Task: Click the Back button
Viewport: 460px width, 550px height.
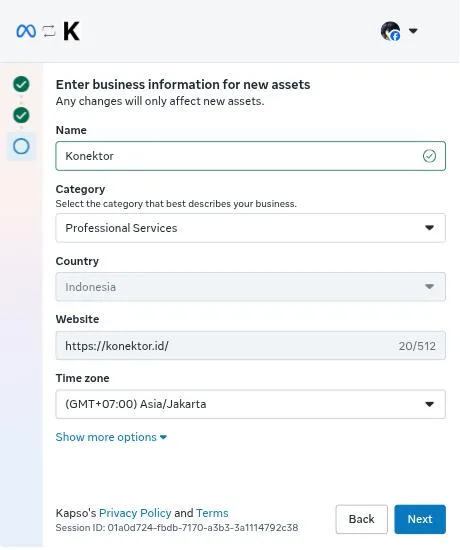Action: (362, 519)
